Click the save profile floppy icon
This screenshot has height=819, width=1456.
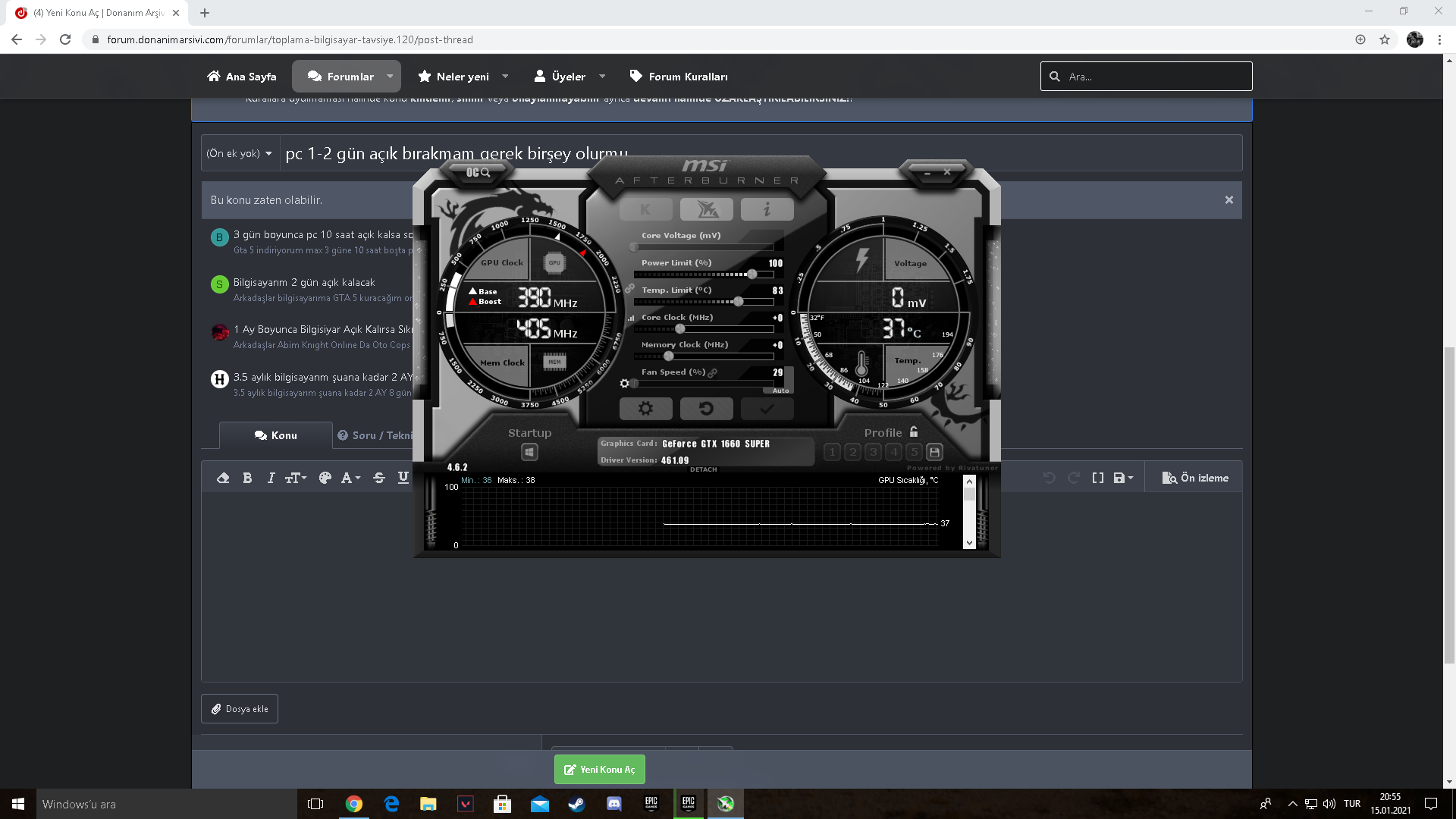[x=934, y=452]
